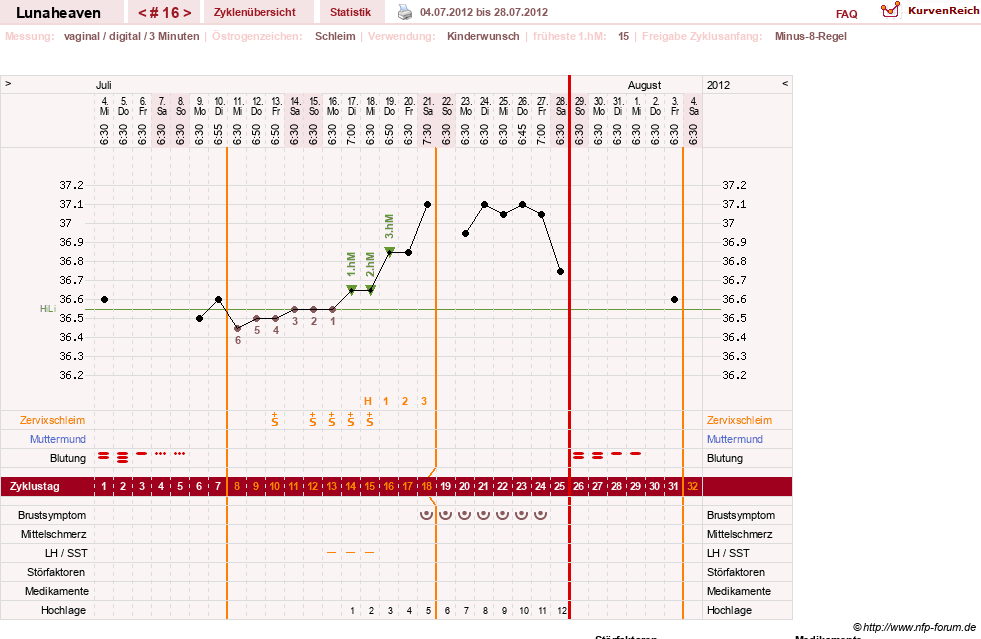Click the 3.hM green triangle marker

(389, 251)
